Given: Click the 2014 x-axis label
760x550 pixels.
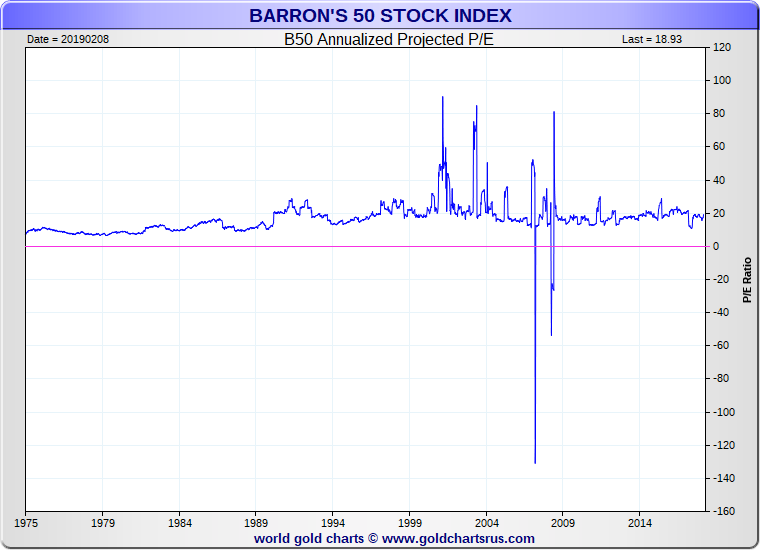Looking at the screenshot, I should coord(640,523).
